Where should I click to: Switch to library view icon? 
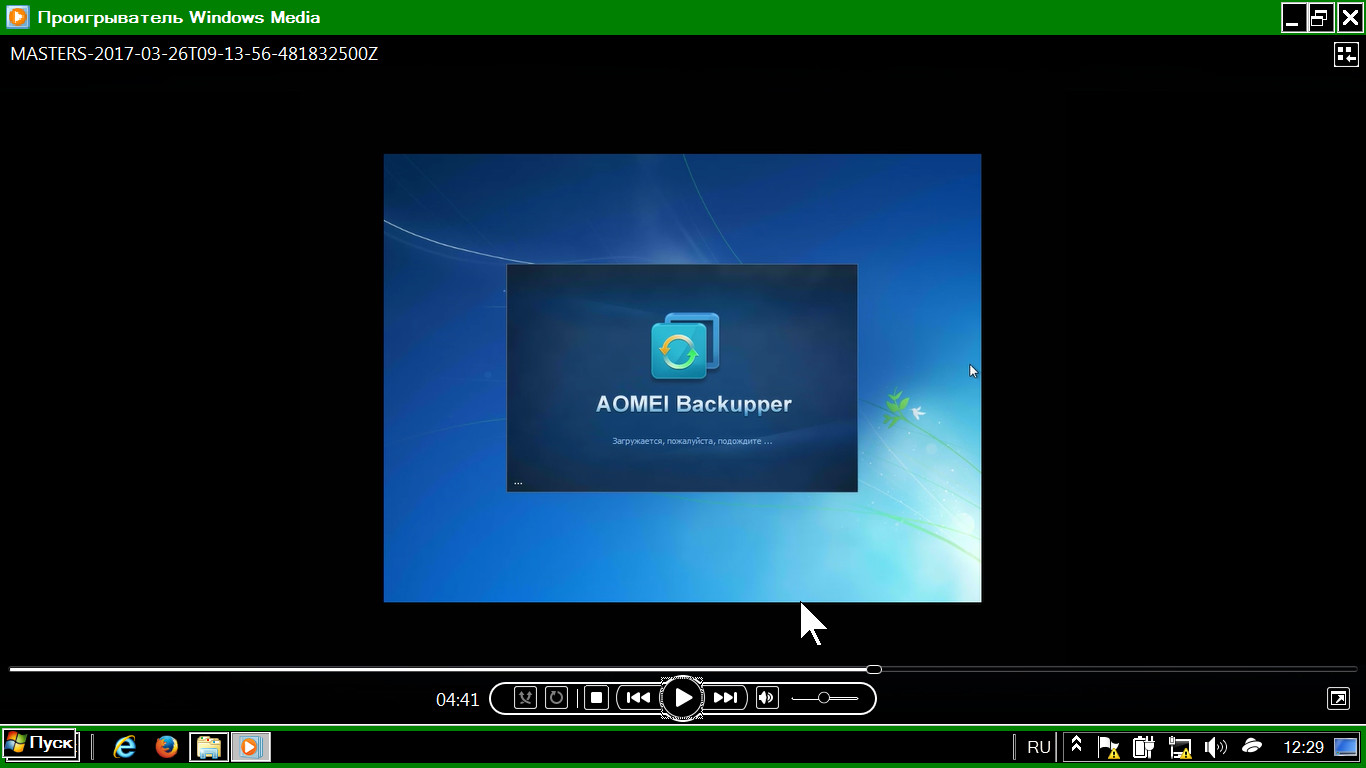tap(1346, 54)
